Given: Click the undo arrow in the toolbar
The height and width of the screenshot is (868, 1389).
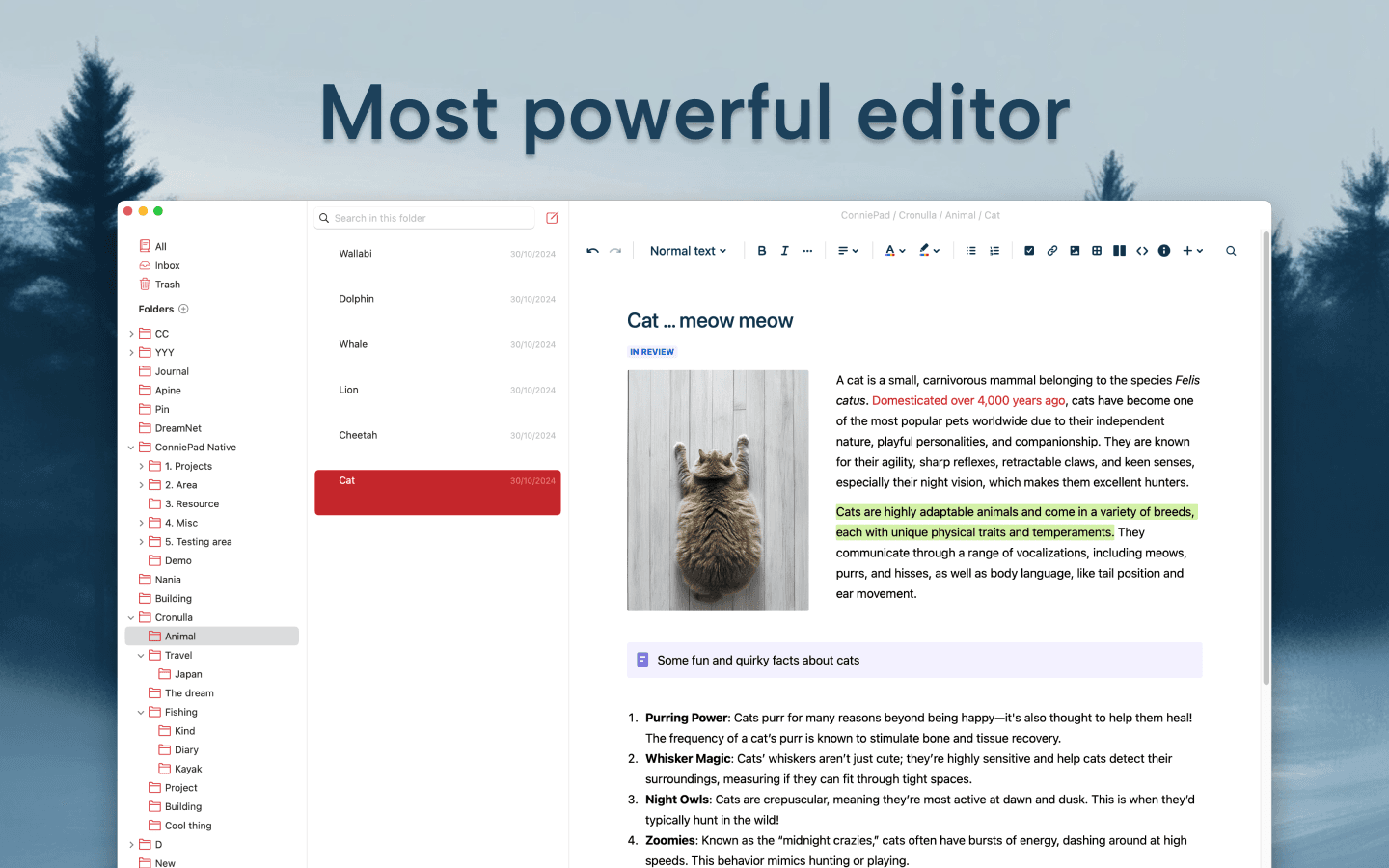Looking at the screenshot, I should pyautogui.click(x=592, y=251).
